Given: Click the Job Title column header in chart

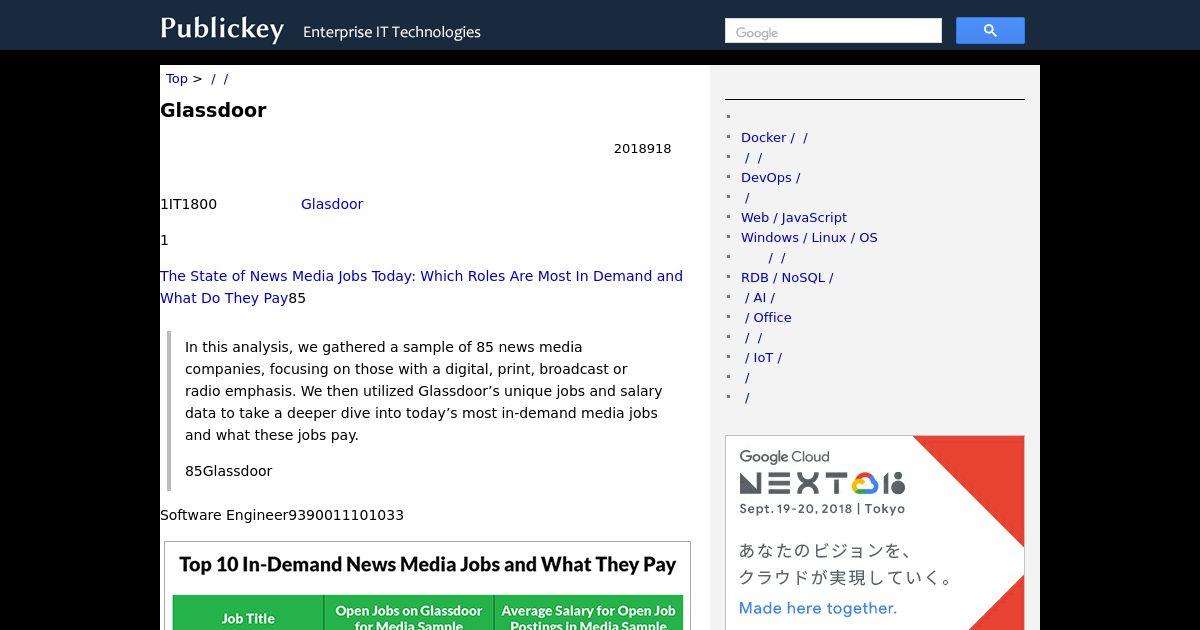Looking at the screenshot, I should (248, 617).
